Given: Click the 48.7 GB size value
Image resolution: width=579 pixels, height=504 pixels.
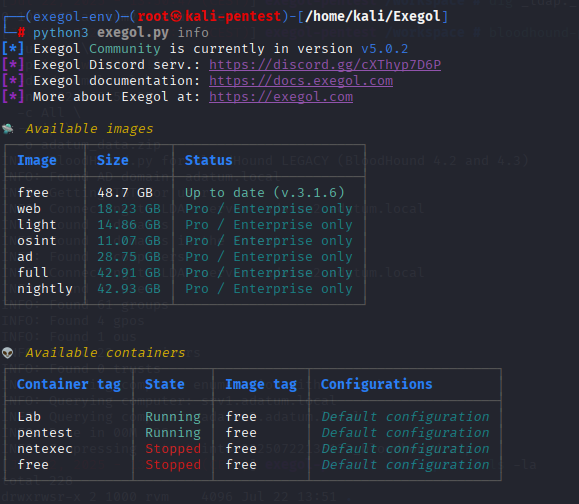Looking at the screenshot, I should coord(125,192).
